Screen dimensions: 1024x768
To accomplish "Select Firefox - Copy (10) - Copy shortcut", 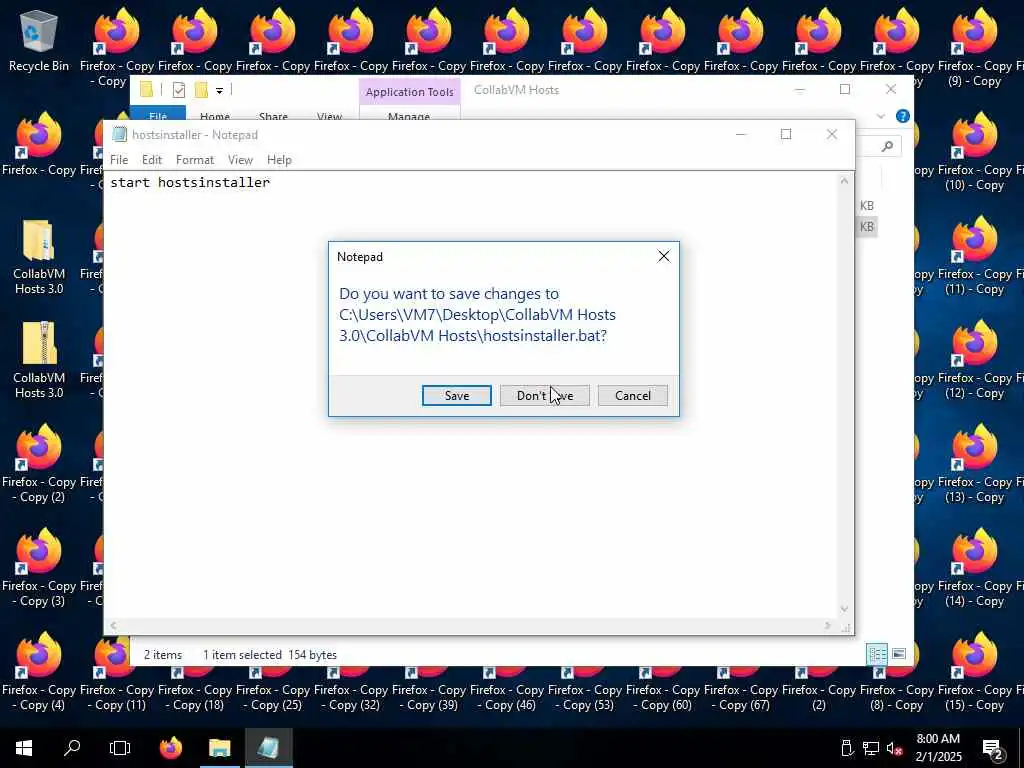I will 974,152.
